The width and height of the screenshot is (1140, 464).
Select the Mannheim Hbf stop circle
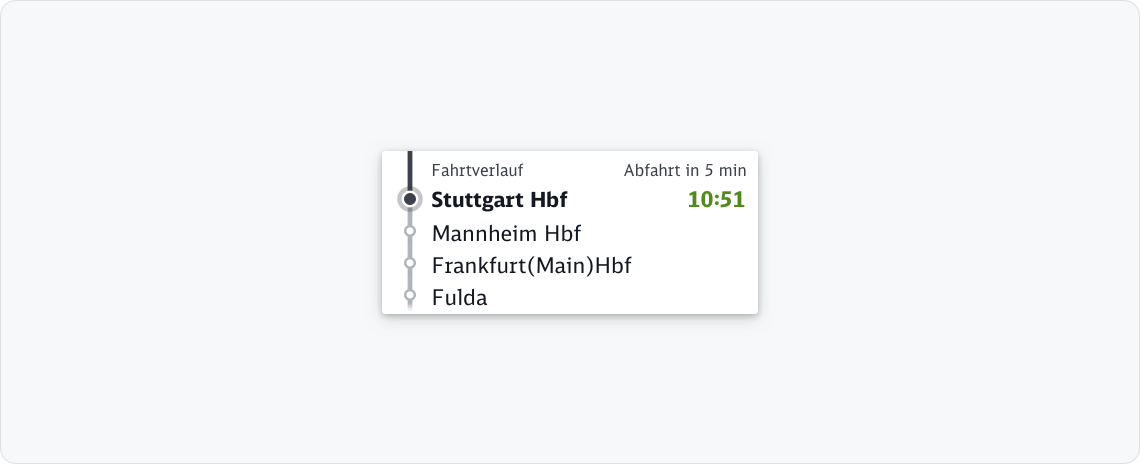coord(410,231)
